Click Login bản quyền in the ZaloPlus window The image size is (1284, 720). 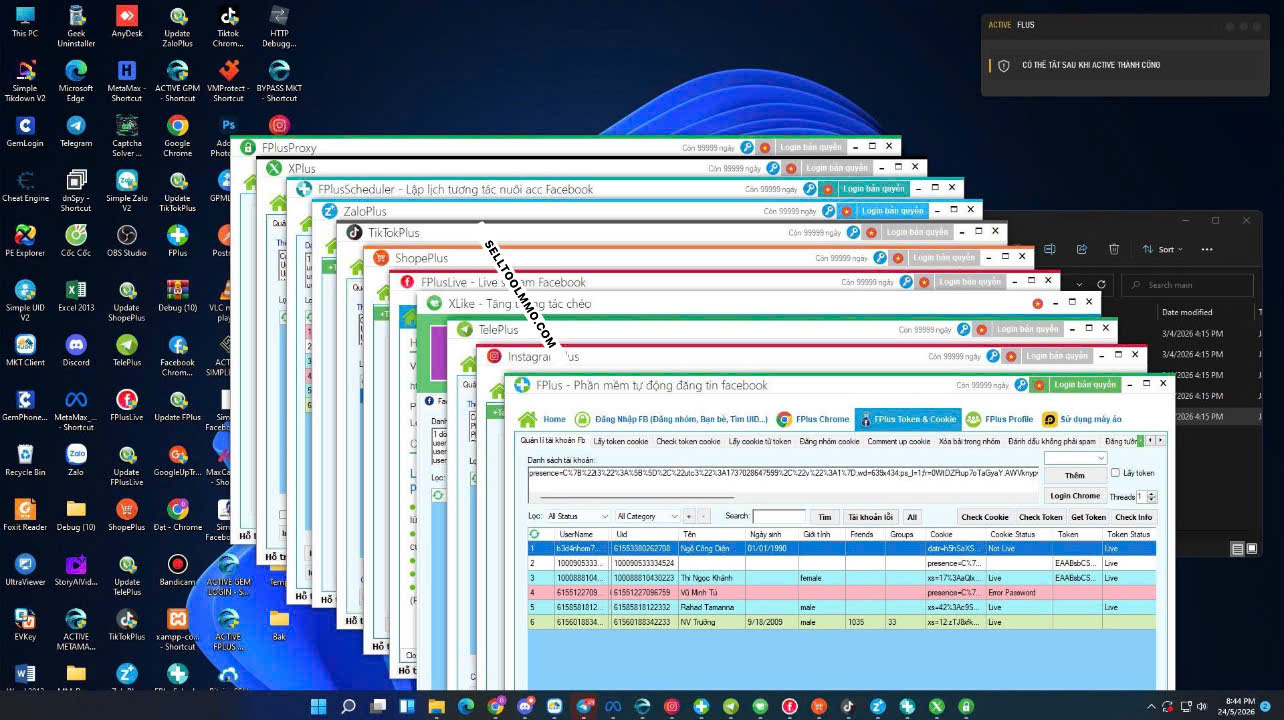(892, 211)
